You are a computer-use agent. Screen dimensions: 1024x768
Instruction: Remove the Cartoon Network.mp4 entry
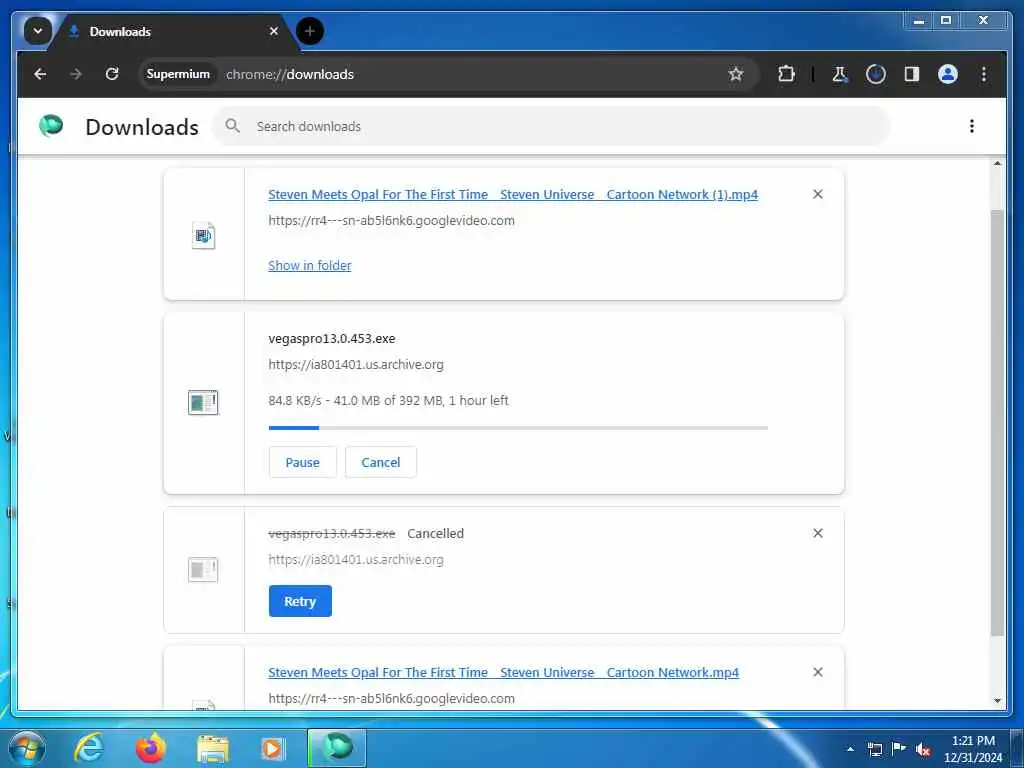(x=818, y=672)
